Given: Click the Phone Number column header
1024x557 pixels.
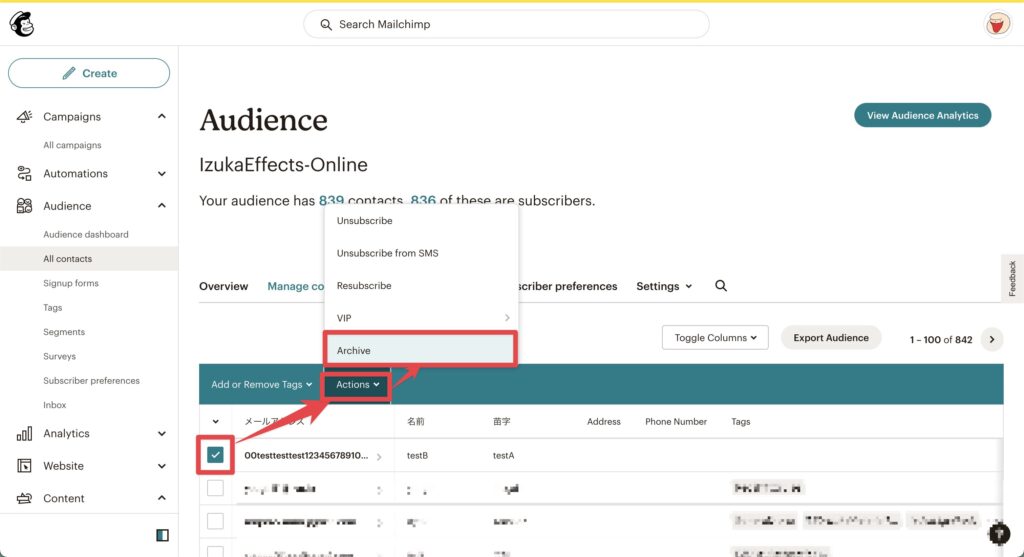Looking at the screenshot, I should tap(676, 422).
